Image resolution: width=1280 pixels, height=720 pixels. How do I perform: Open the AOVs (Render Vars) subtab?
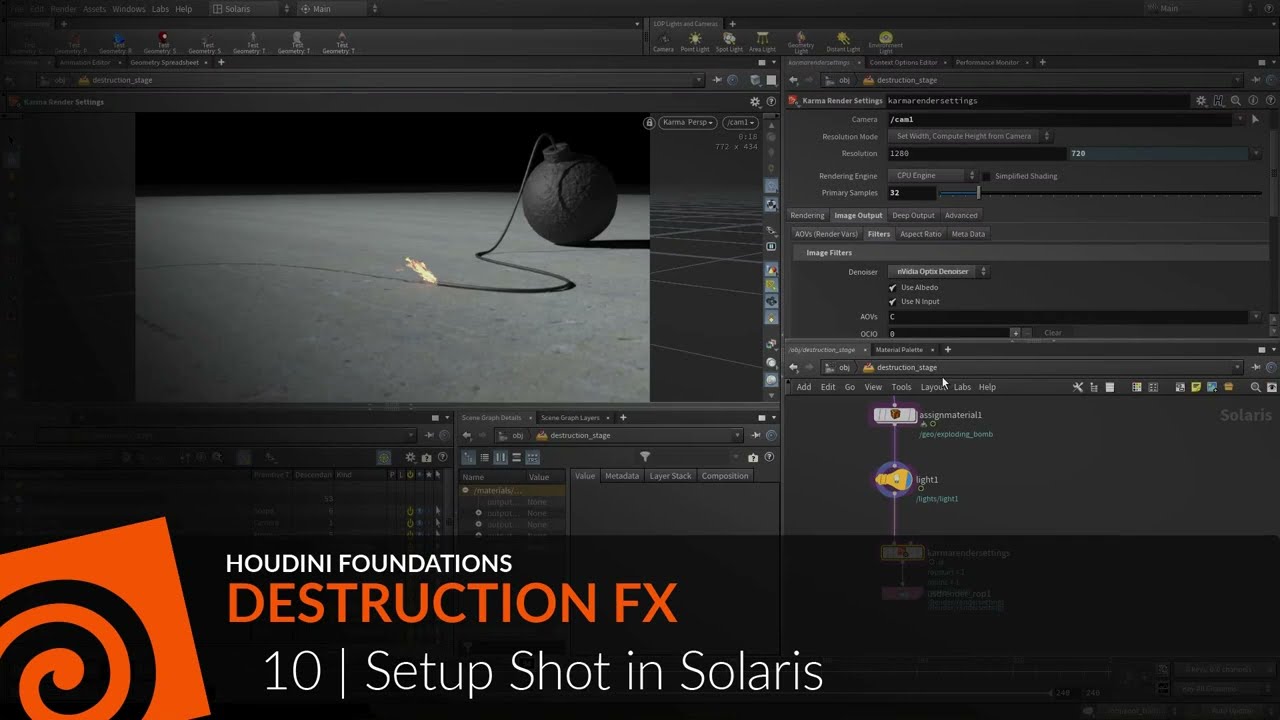point(825,234)
